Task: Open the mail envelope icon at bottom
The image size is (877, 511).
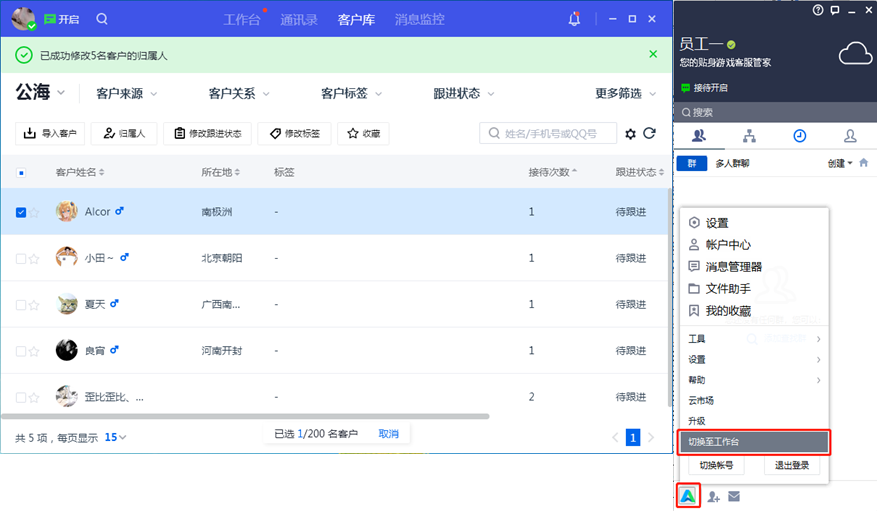Action: [x=734, y=496]
